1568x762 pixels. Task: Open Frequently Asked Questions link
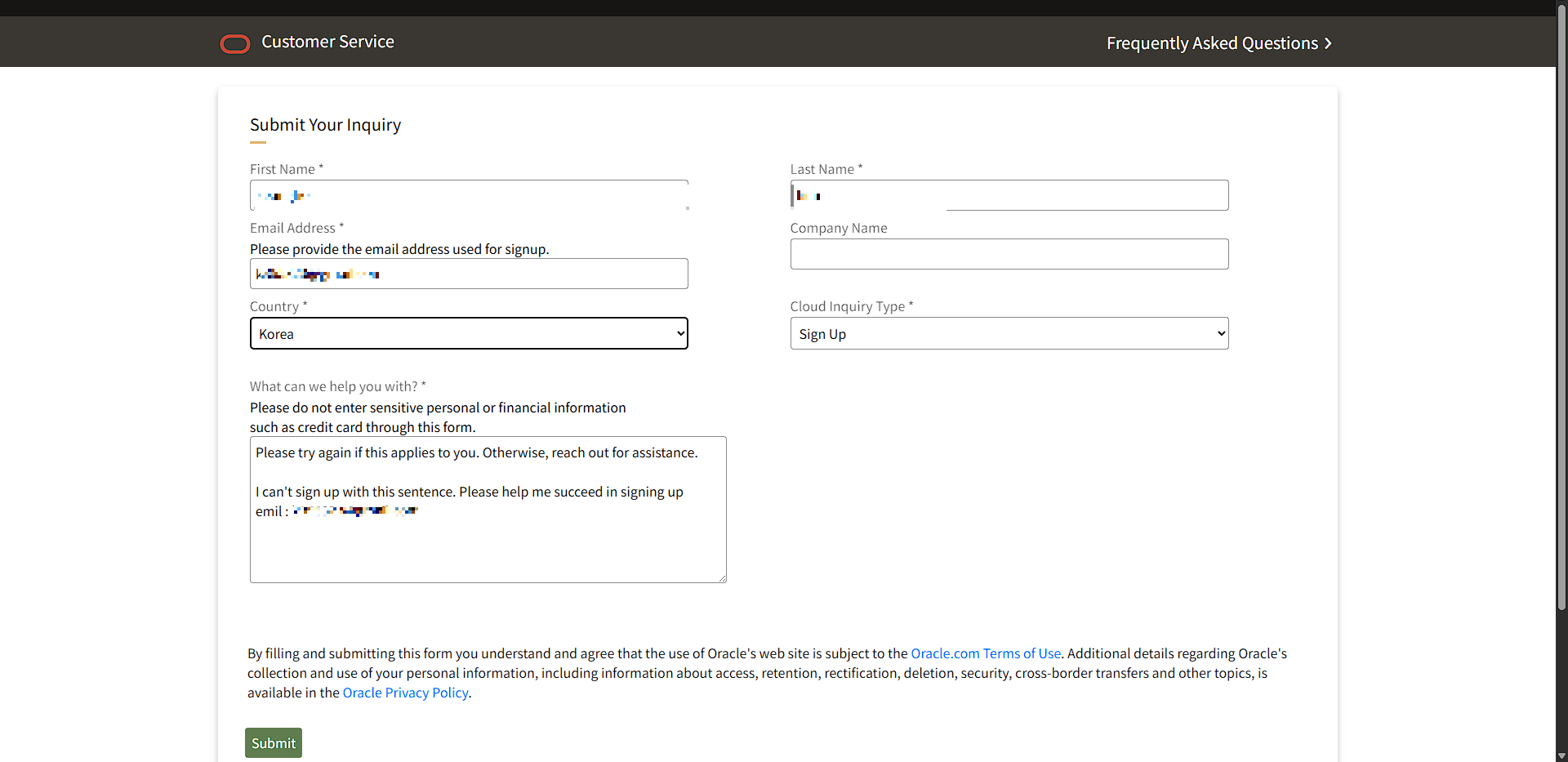[x=1212, y=43]
